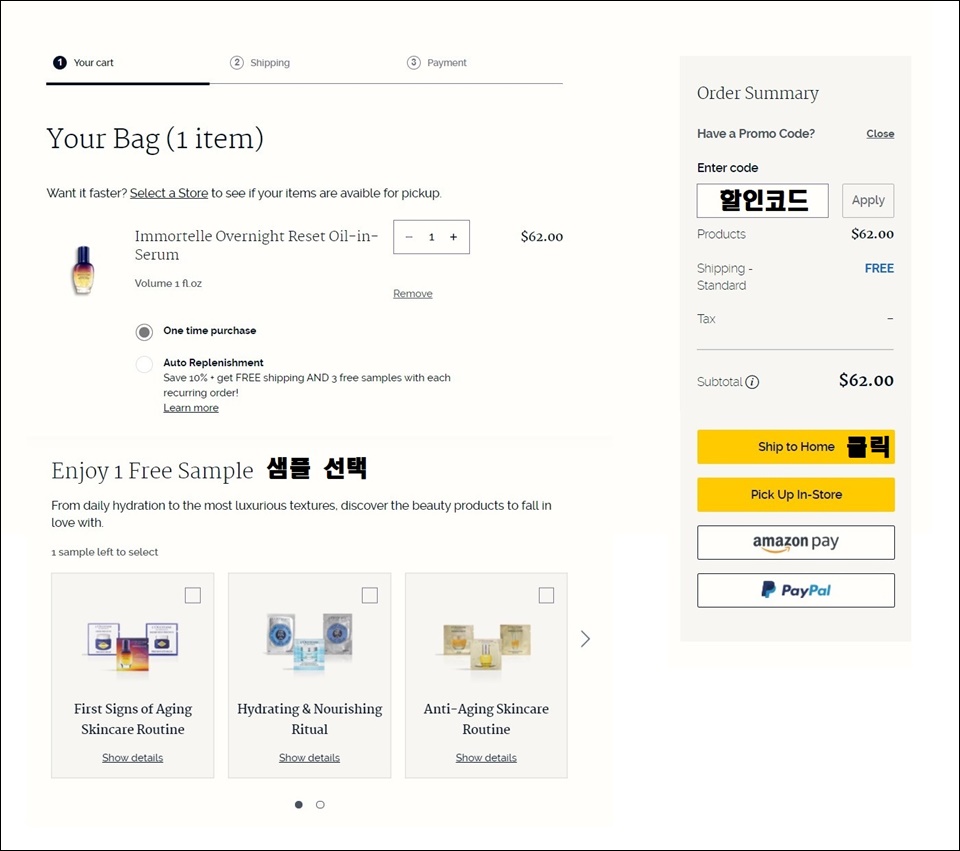Pay with Amazon Pay

coord(796,542)
